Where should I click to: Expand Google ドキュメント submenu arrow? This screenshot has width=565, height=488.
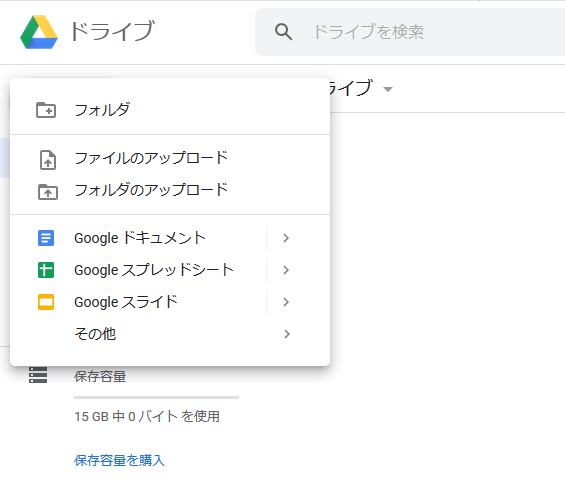tap(286, 238)
